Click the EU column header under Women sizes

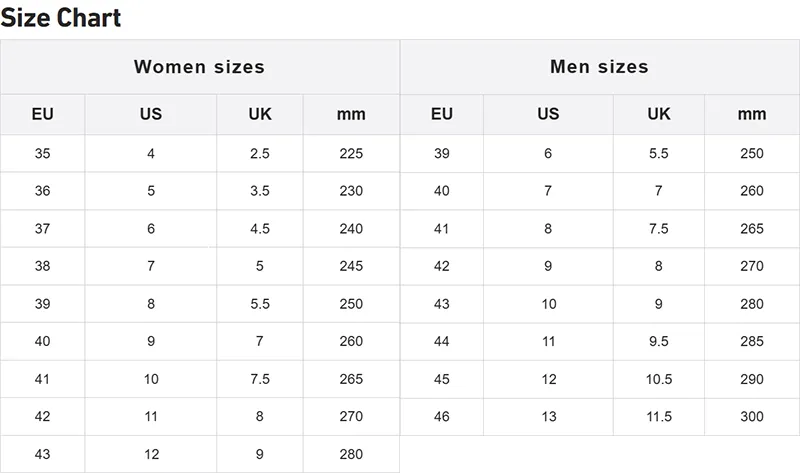tap(42, 114)
